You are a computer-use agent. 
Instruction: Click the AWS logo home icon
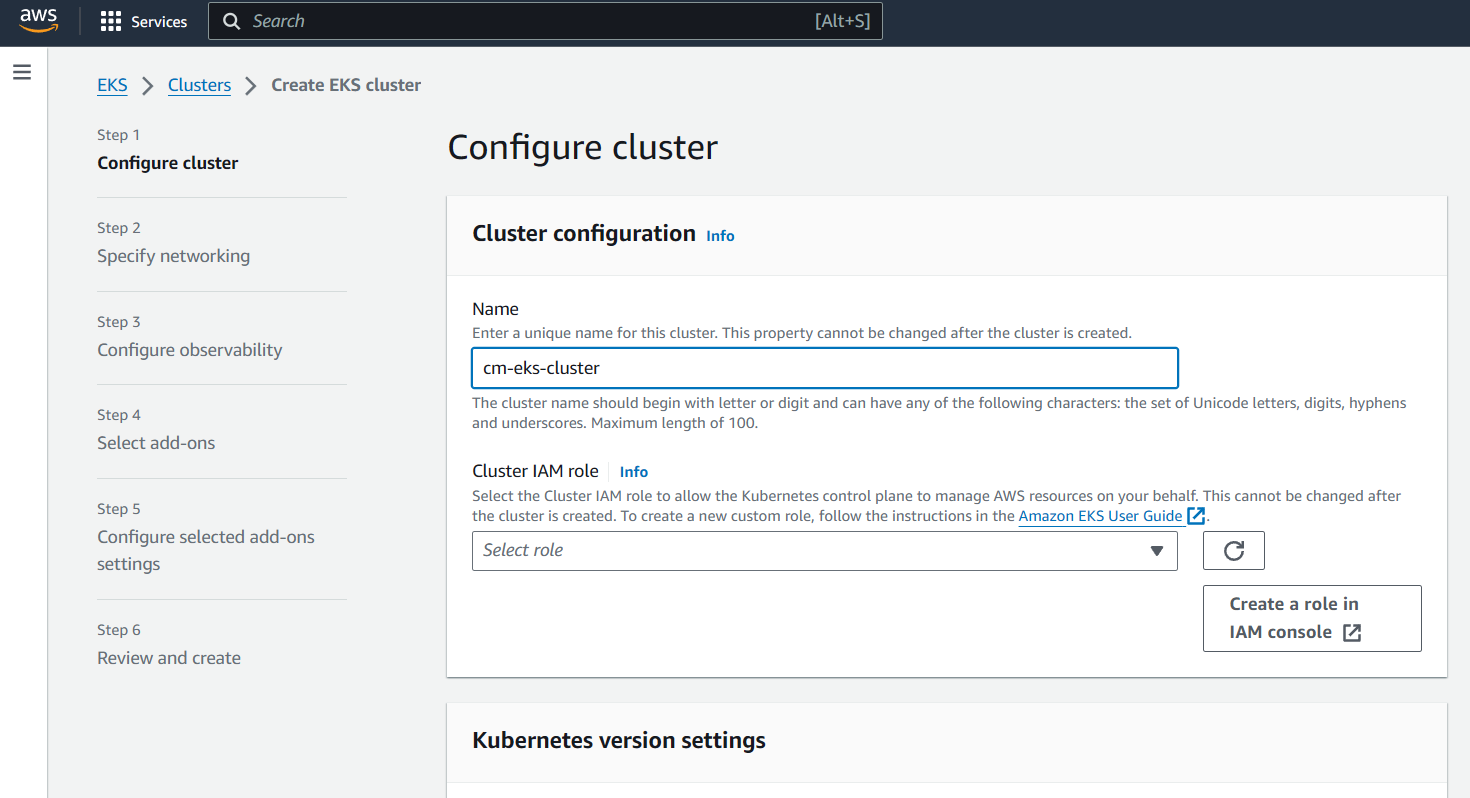[39, 21]
